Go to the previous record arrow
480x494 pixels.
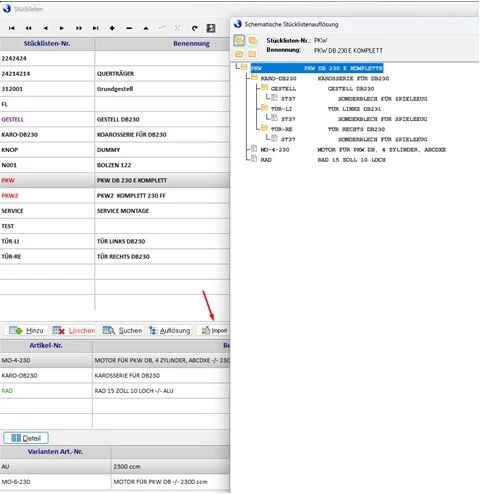point(46,28)
